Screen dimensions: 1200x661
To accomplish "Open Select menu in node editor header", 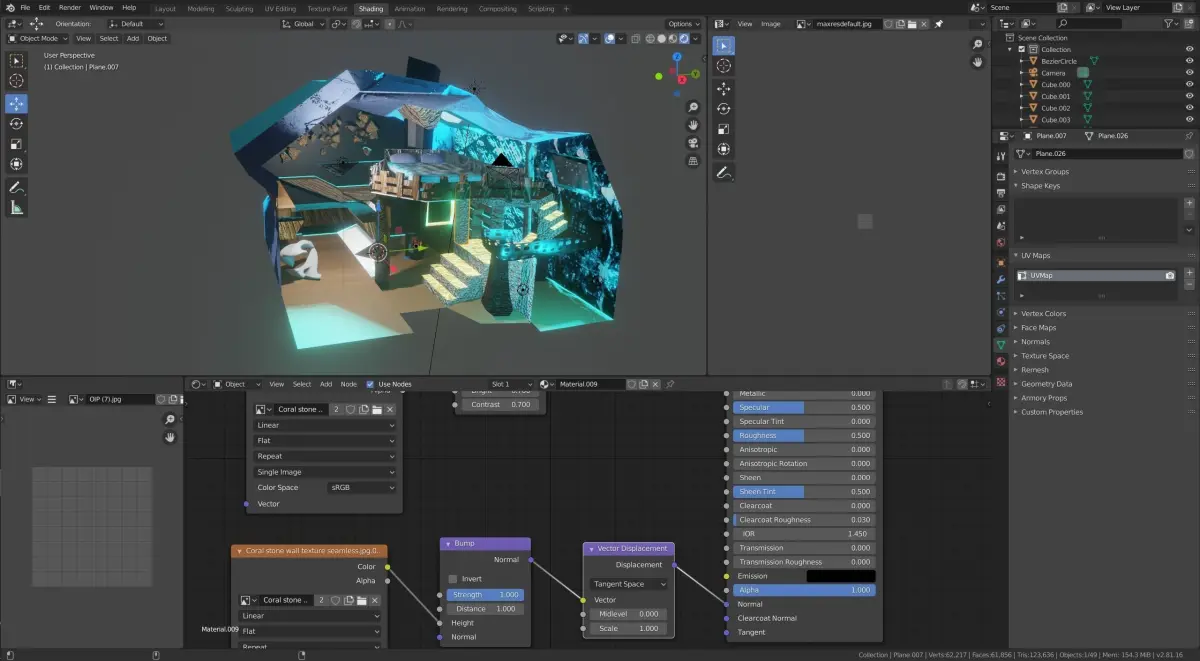I will coord(301,384).
